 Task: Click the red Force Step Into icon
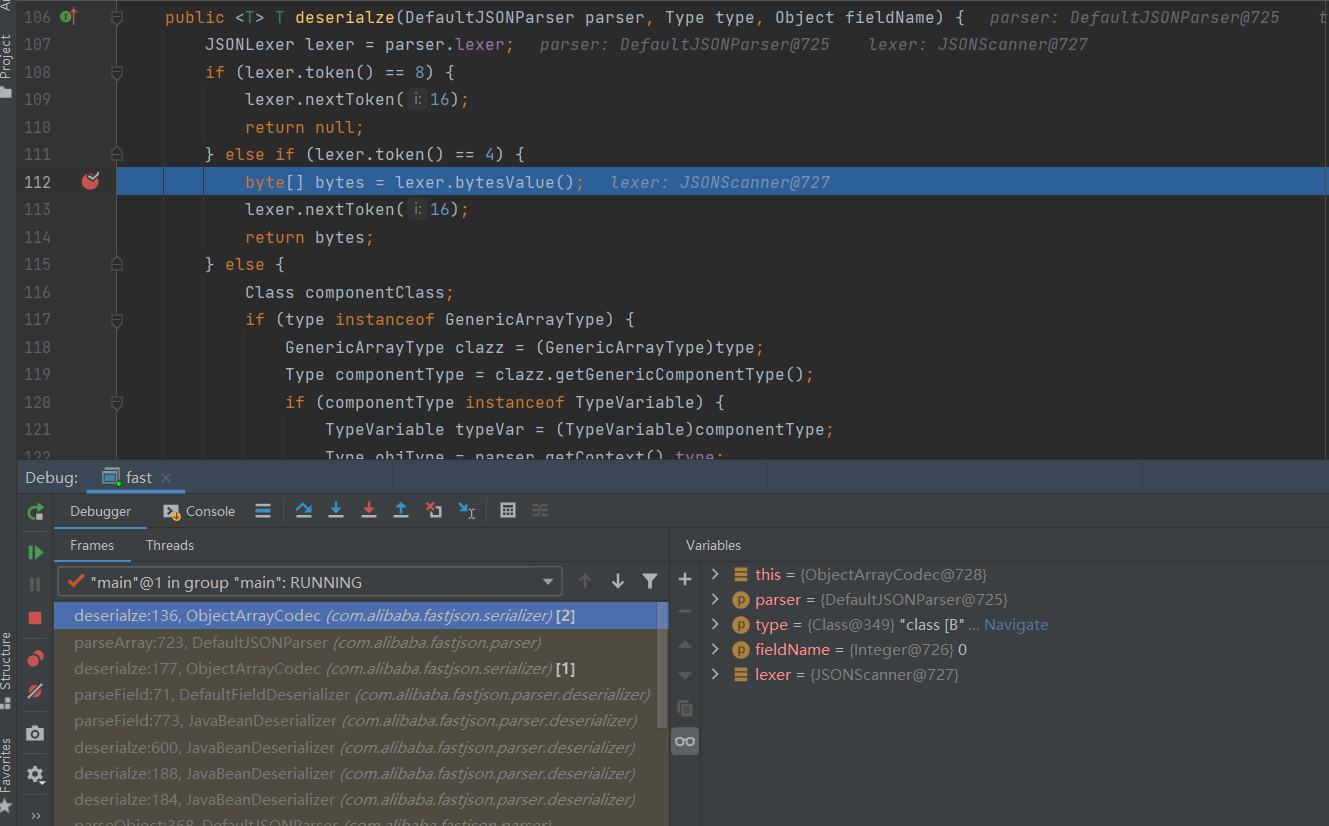pyautogui.click(x=369, y=510)
